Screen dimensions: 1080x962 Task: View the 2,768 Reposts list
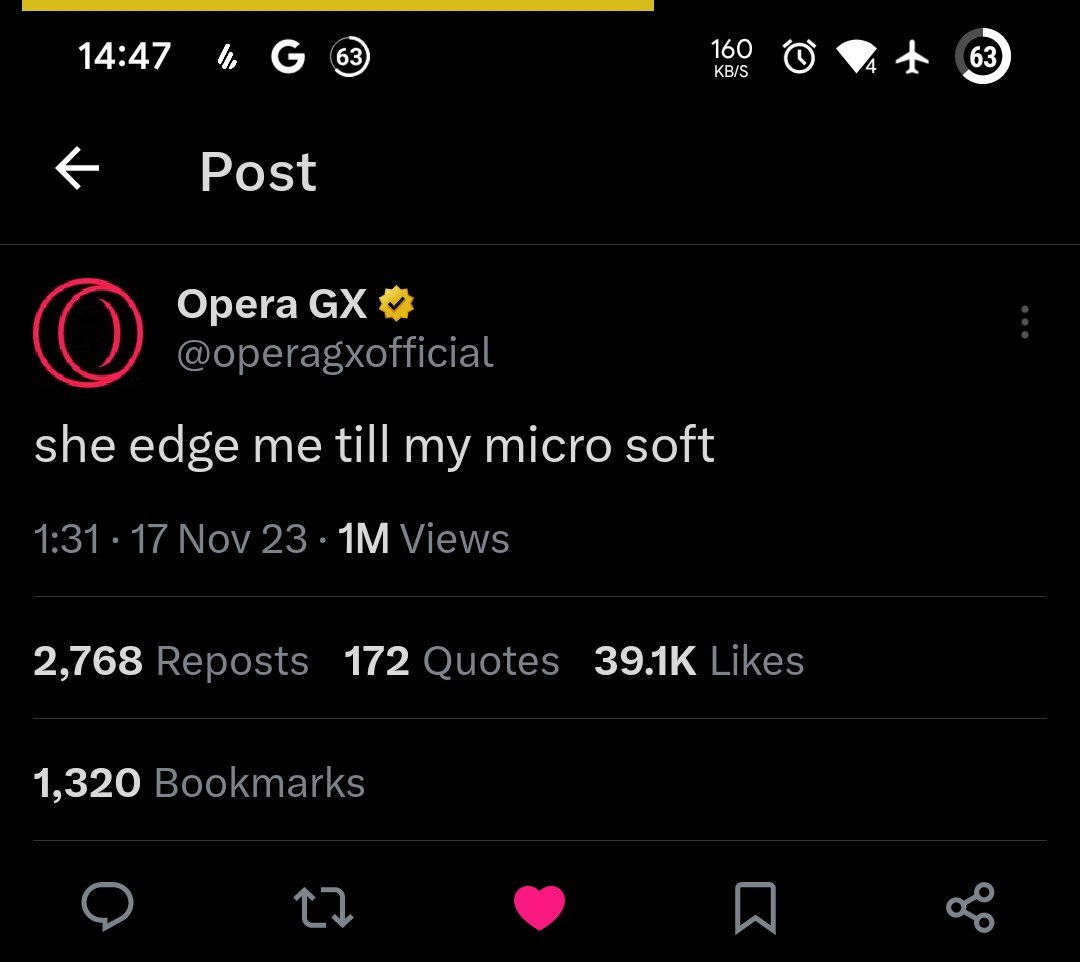coord(171,661)
